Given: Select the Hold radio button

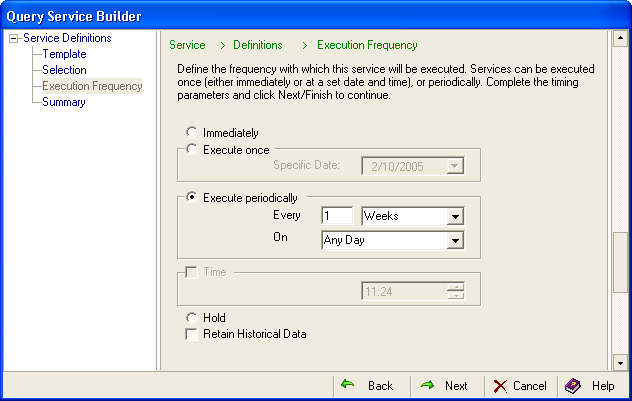Looking at the screenshot, I should click(191, 318).
